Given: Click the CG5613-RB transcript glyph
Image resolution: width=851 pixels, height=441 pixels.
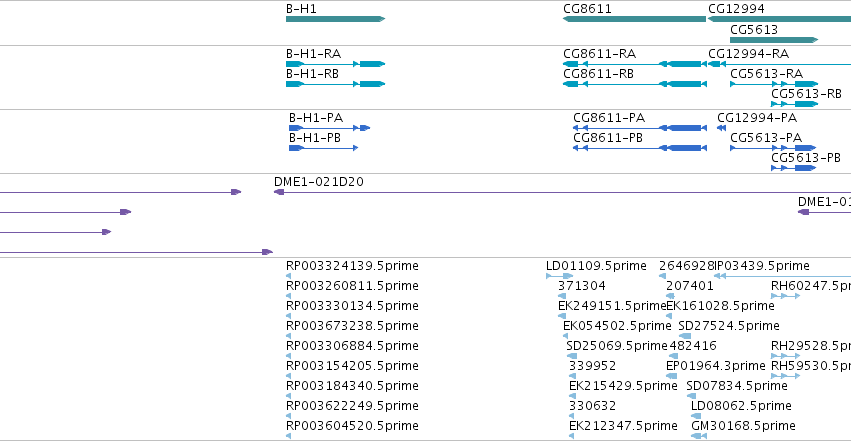Looking at the screenshot, I should click(x=794, y=104).
